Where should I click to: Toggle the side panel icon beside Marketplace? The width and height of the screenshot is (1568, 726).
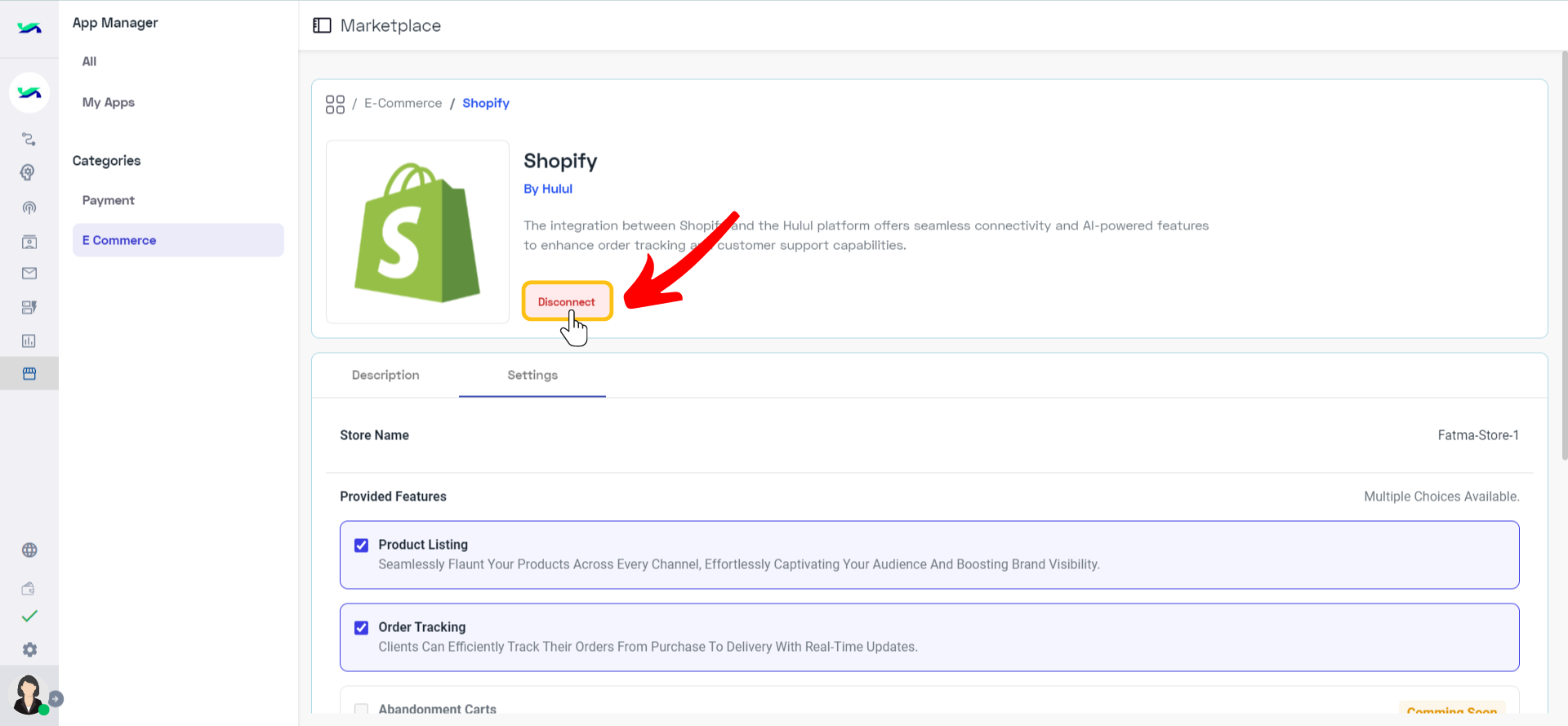[323, 25]
